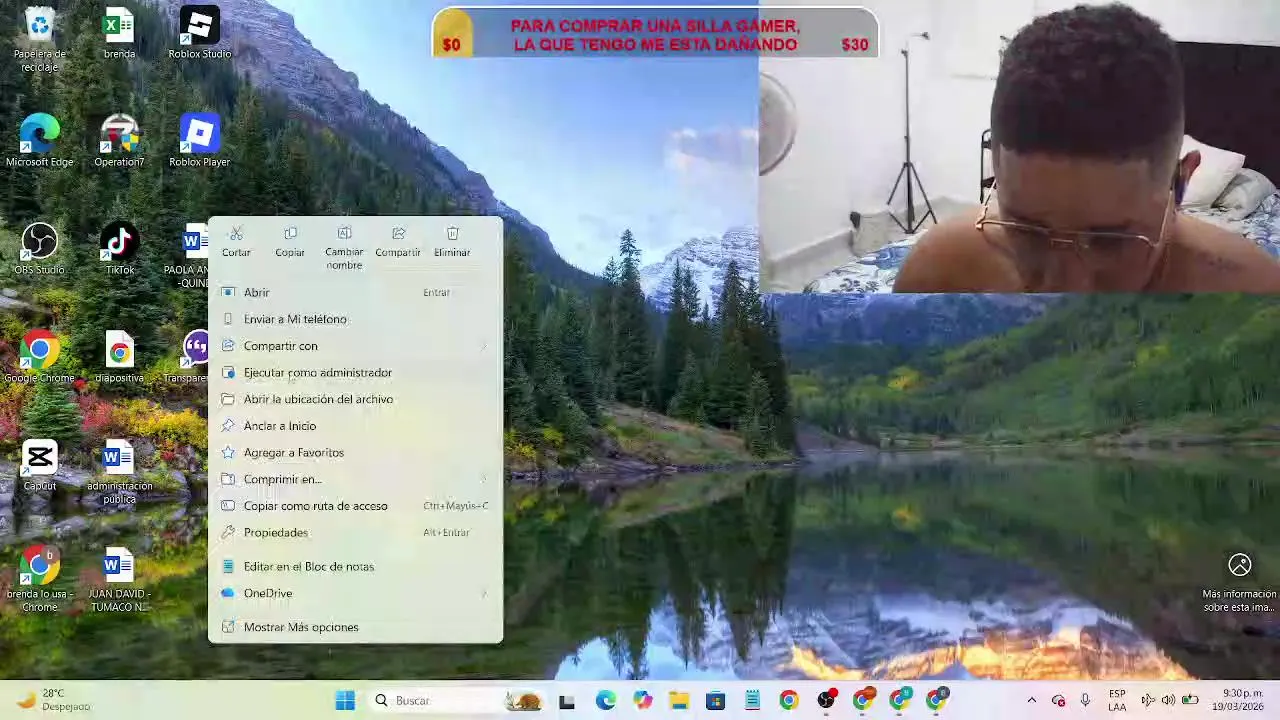
Task: Open OBS Studio from the taskbar
Action: pos(826,701)
